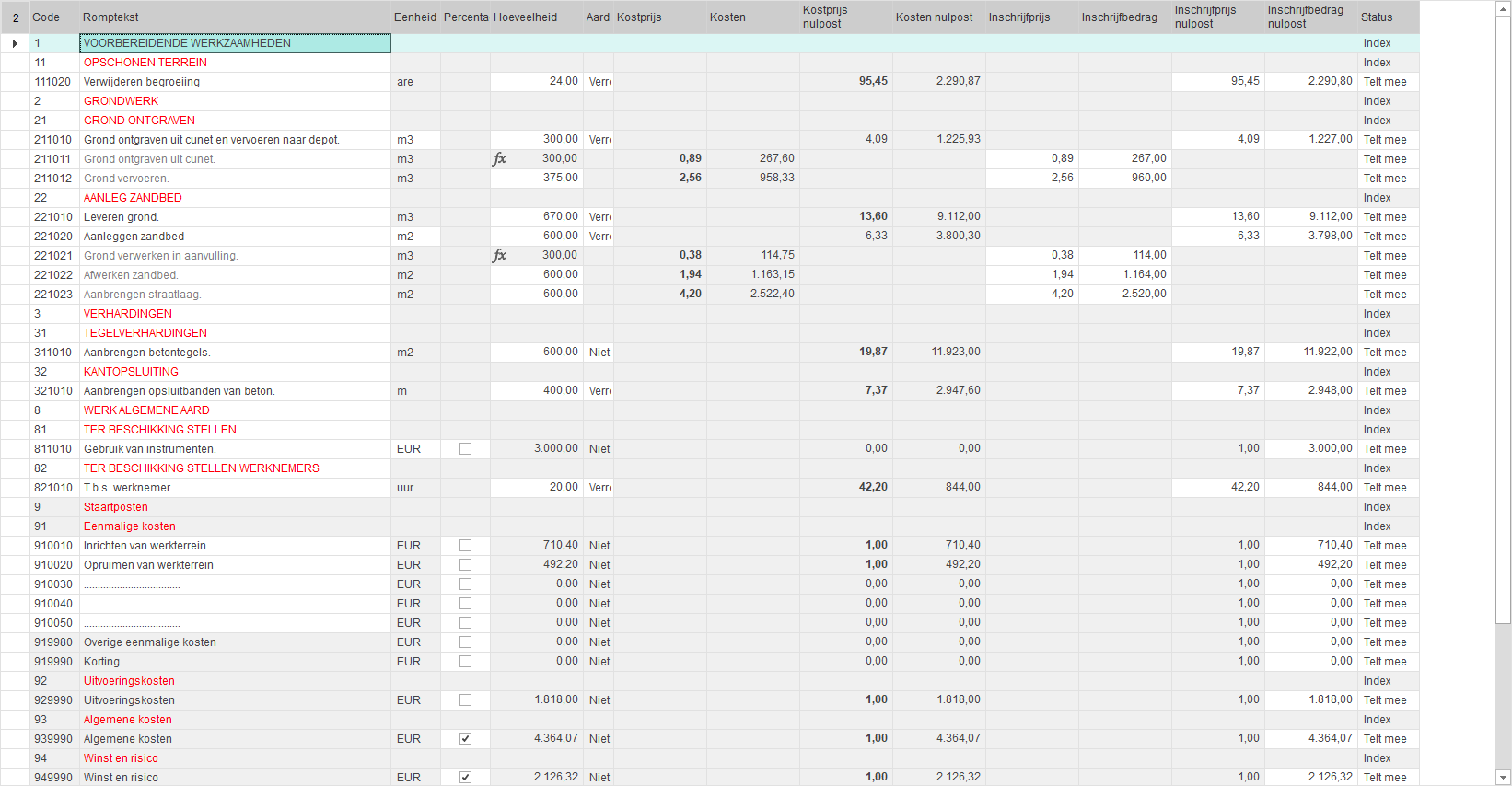Click the Romptekst column header
This screenshot has width=1512, height=786.
tap(235, 17)
